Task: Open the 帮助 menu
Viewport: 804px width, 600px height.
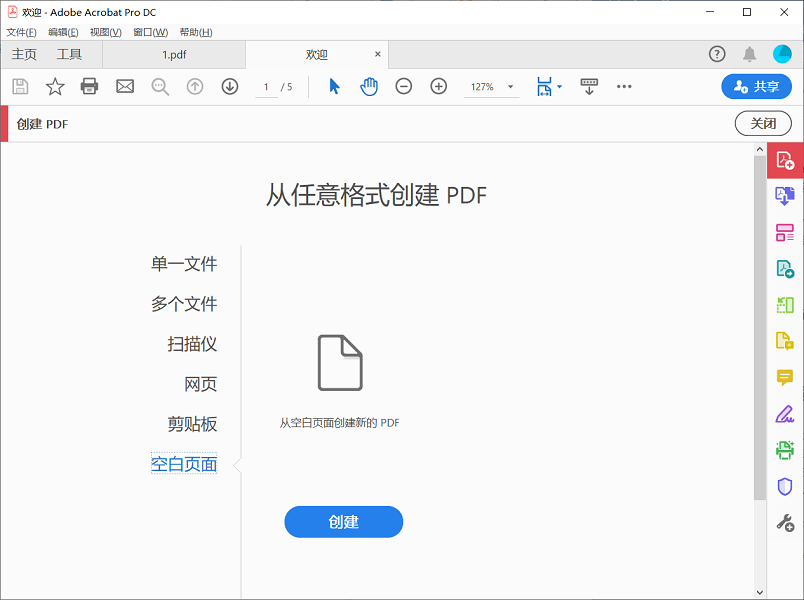Action: coord(196,32)
